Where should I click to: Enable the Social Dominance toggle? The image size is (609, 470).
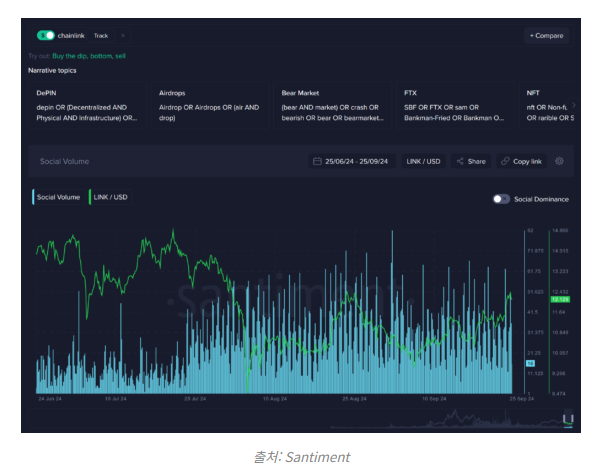[x=501, y=199]
